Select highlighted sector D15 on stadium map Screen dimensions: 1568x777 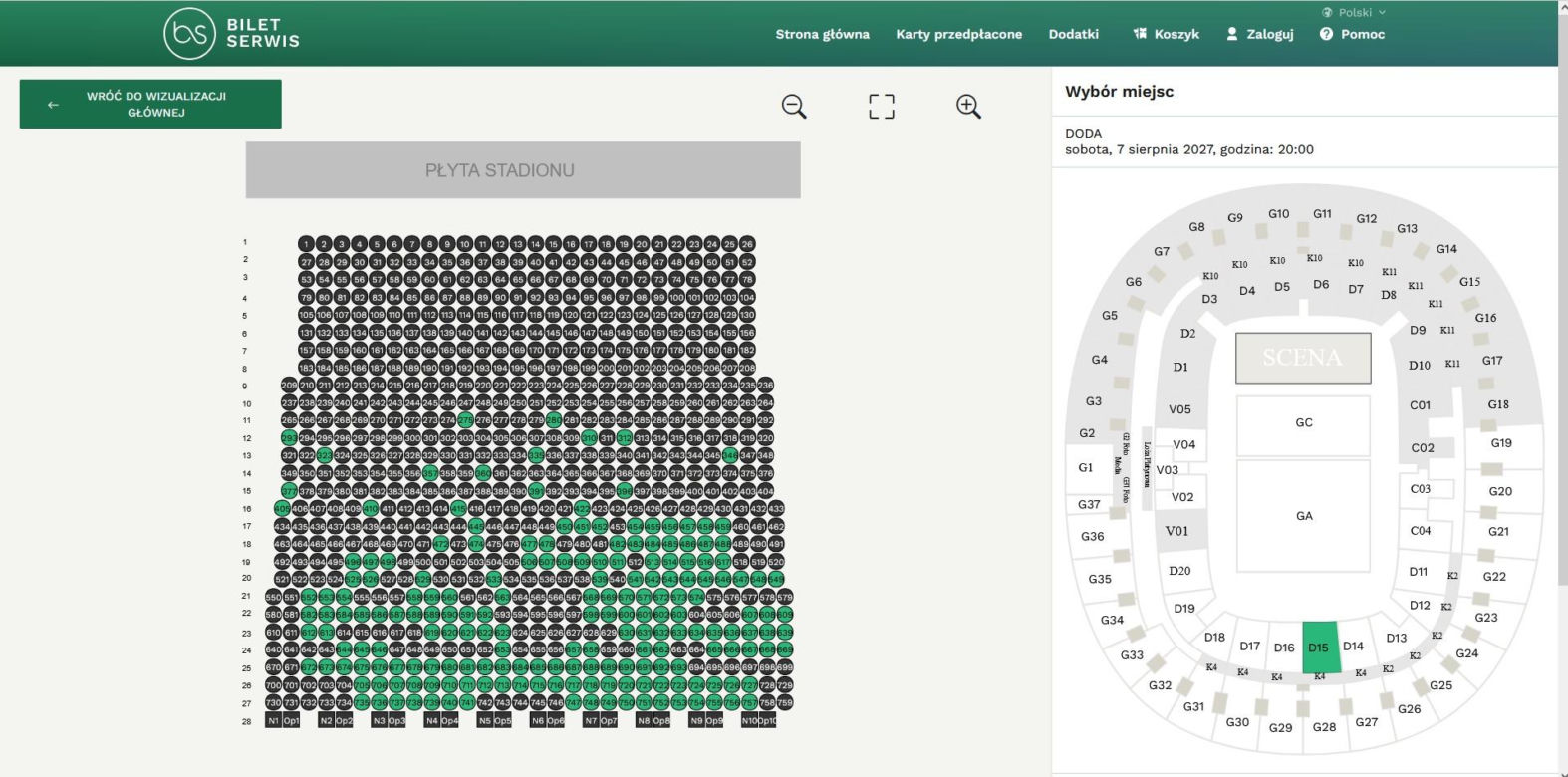(x=1320, y=647)
